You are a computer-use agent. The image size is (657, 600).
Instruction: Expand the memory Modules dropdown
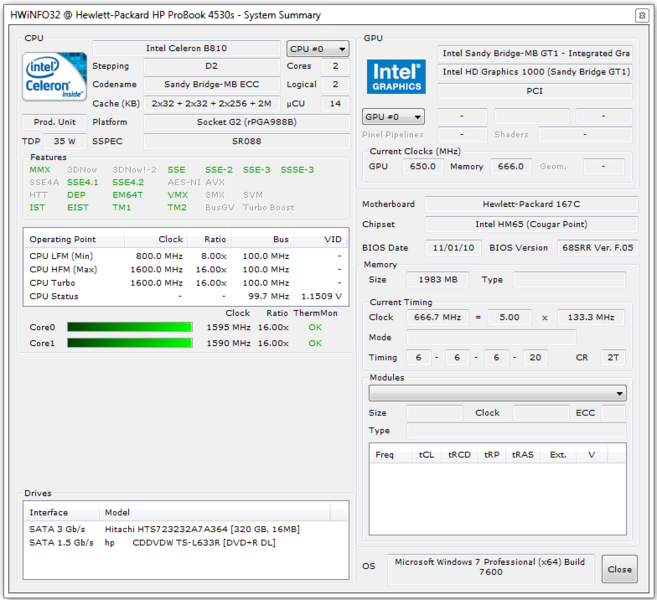(497, 393)
